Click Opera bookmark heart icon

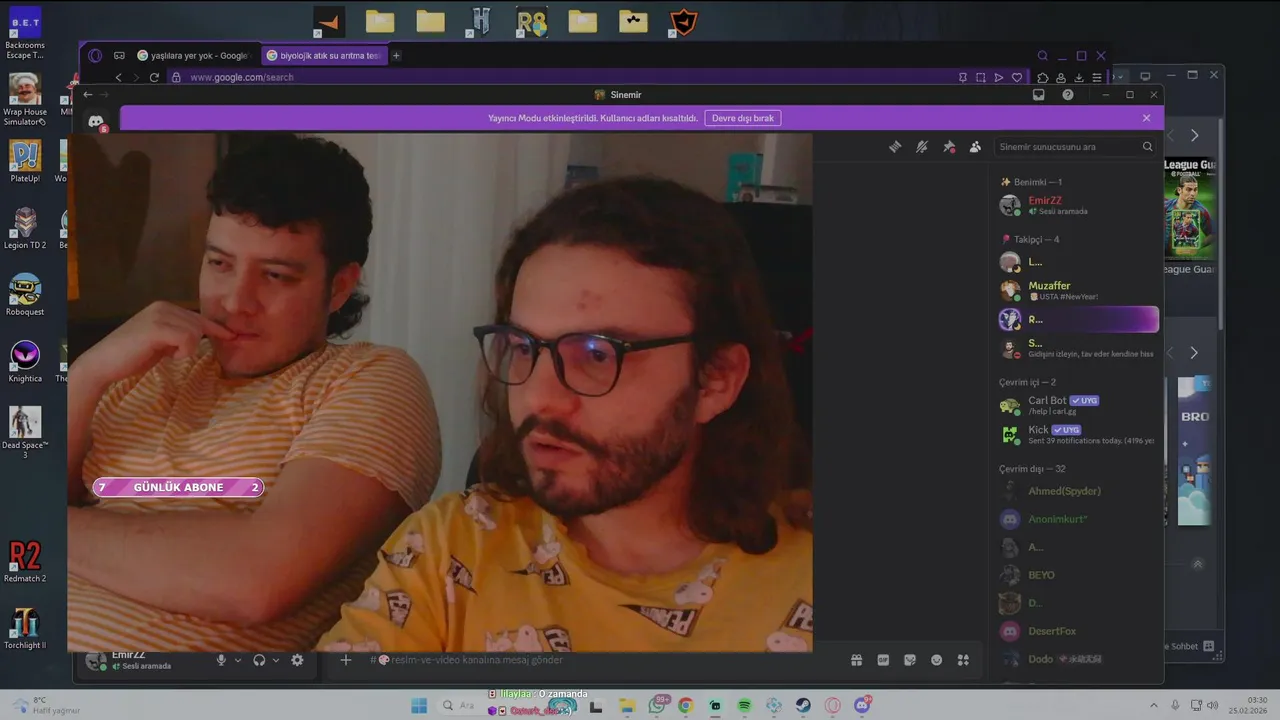click(x=1017, y=77)
